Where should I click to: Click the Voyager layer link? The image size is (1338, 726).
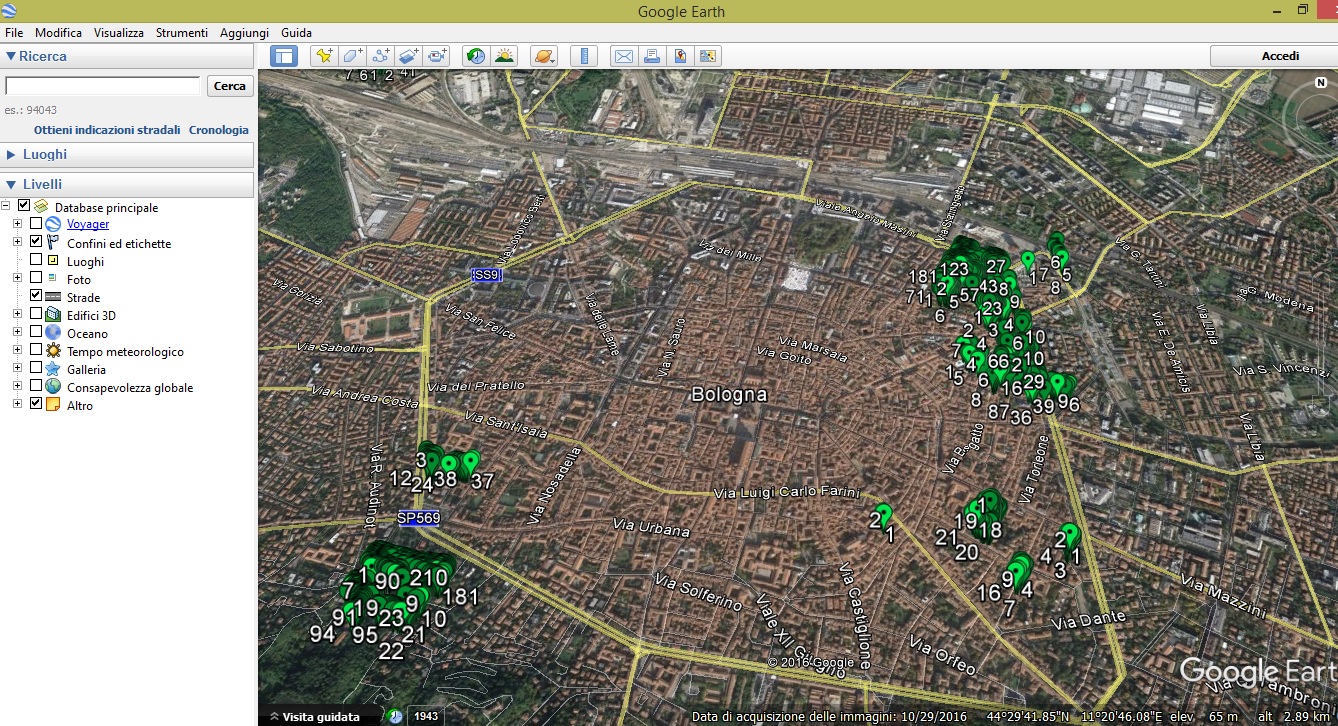88,224
